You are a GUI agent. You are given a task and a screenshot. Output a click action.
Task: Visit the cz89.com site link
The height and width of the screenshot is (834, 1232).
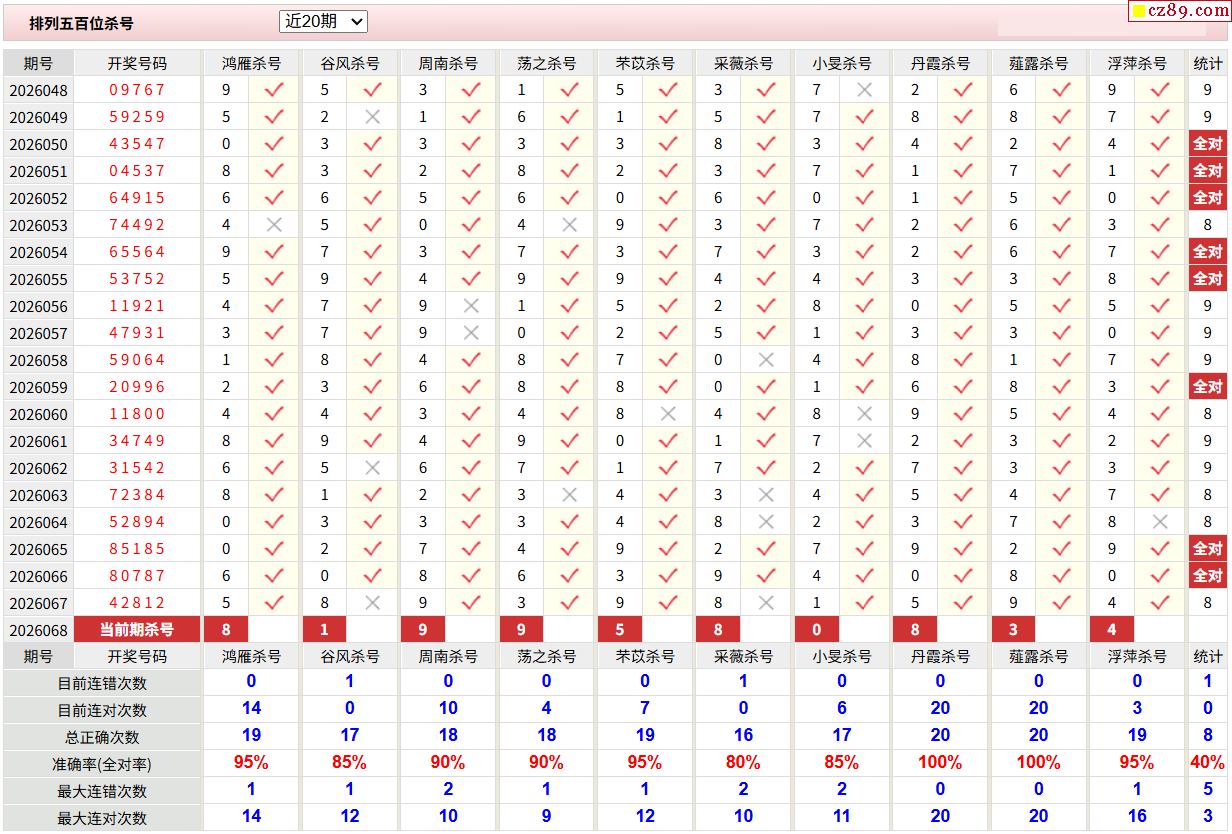click(x=1180, y=11)
